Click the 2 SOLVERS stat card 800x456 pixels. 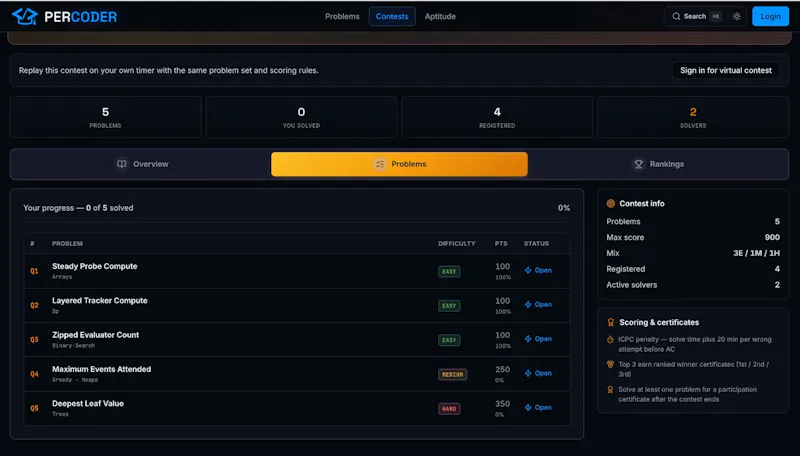coord(693,117)
